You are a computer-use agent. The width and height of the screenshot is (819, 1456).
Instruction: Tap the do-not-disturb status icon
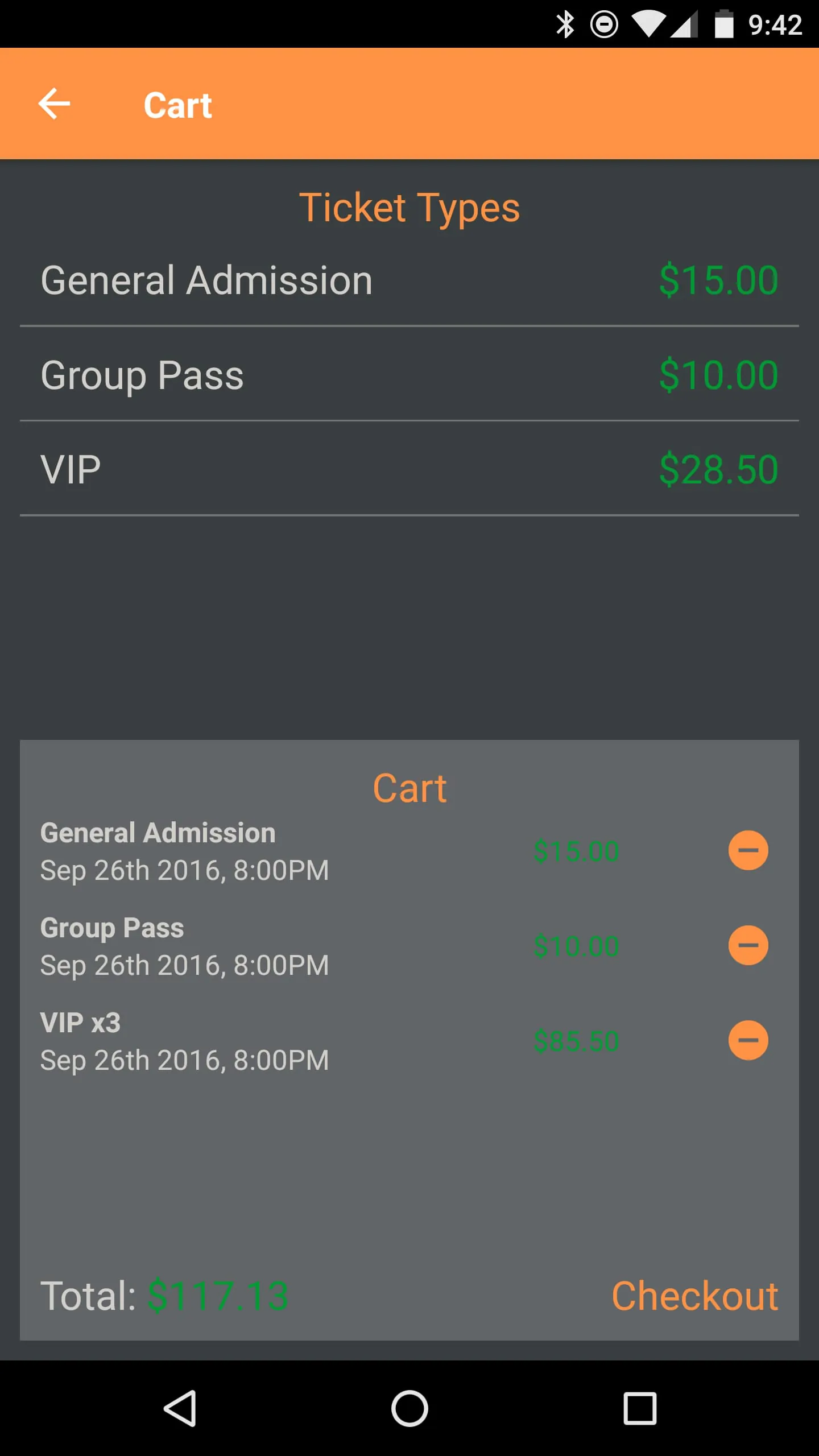pos(604,24)
